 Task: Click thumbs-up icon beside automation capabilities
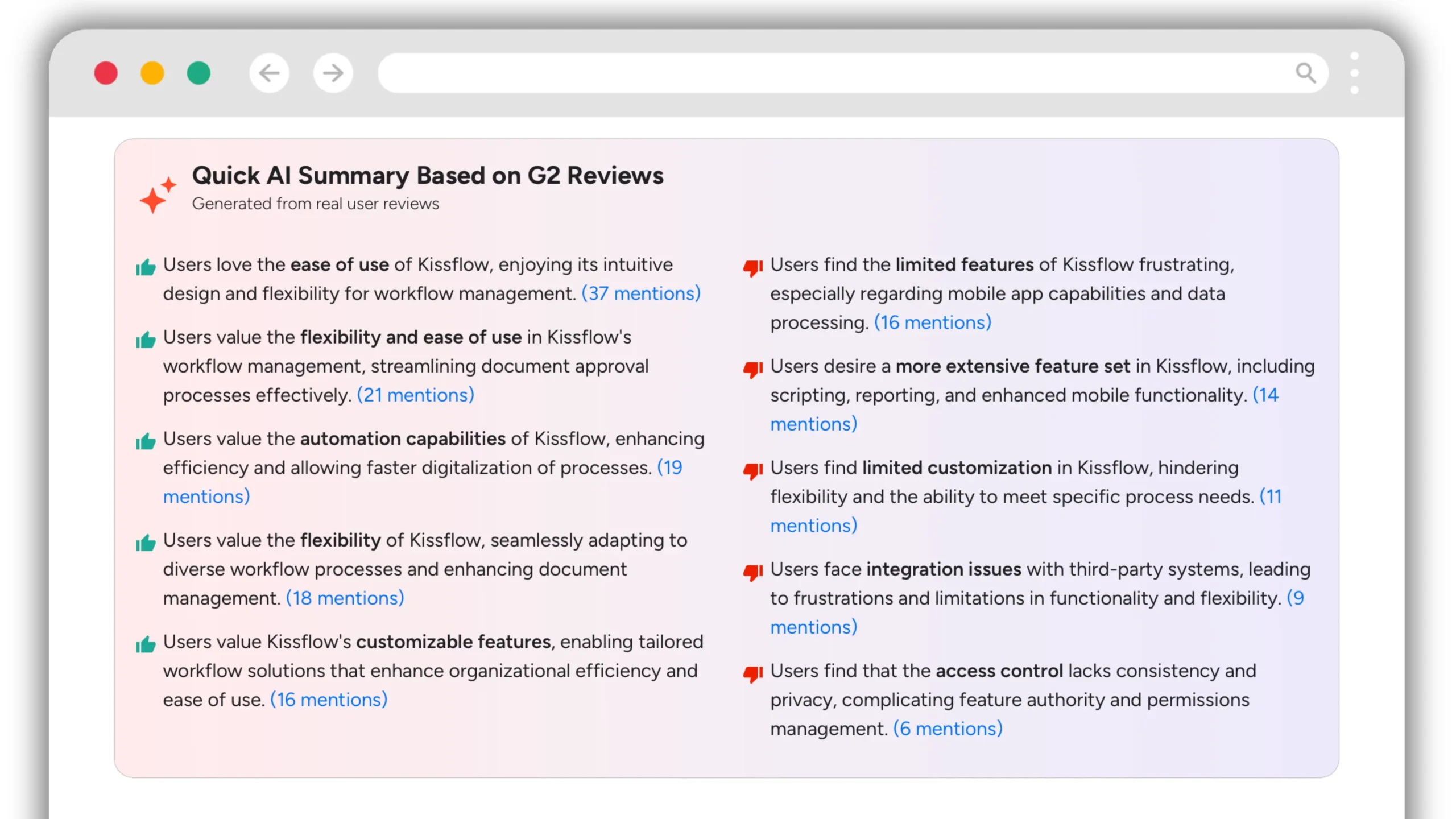point(146,441)
